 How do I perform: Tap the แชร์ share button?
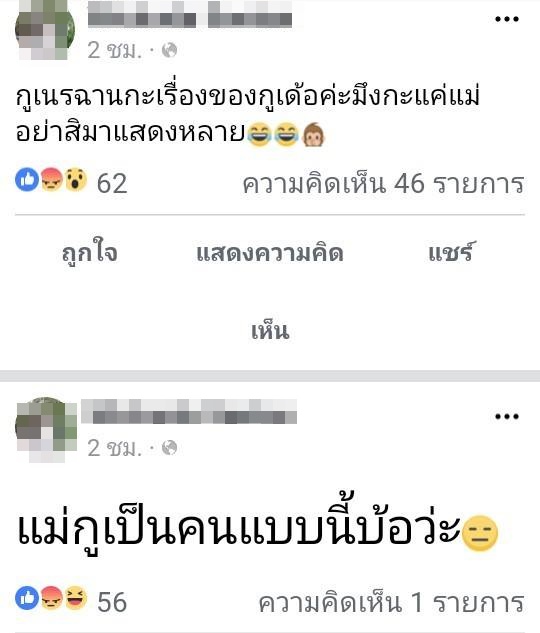450,252
